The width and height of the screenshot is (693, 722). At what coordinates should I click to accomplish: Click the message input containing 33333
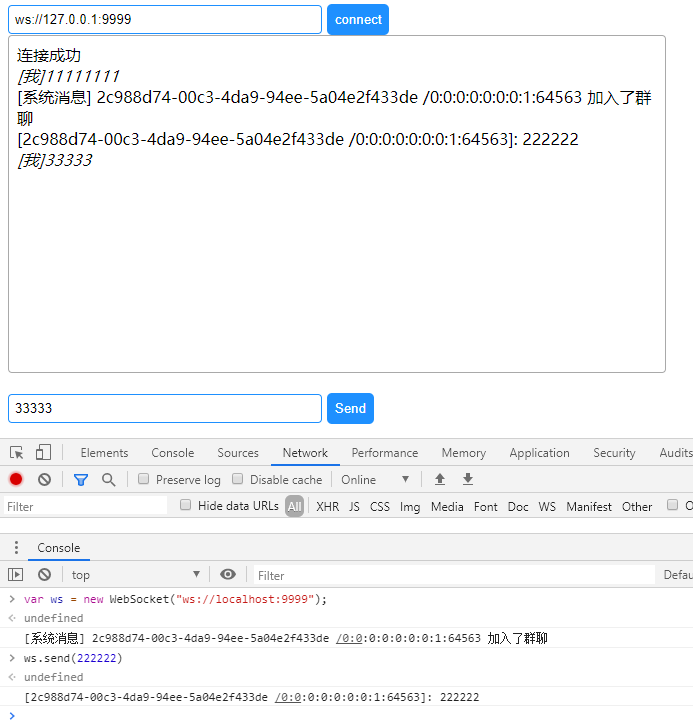(x=165, y=408)
